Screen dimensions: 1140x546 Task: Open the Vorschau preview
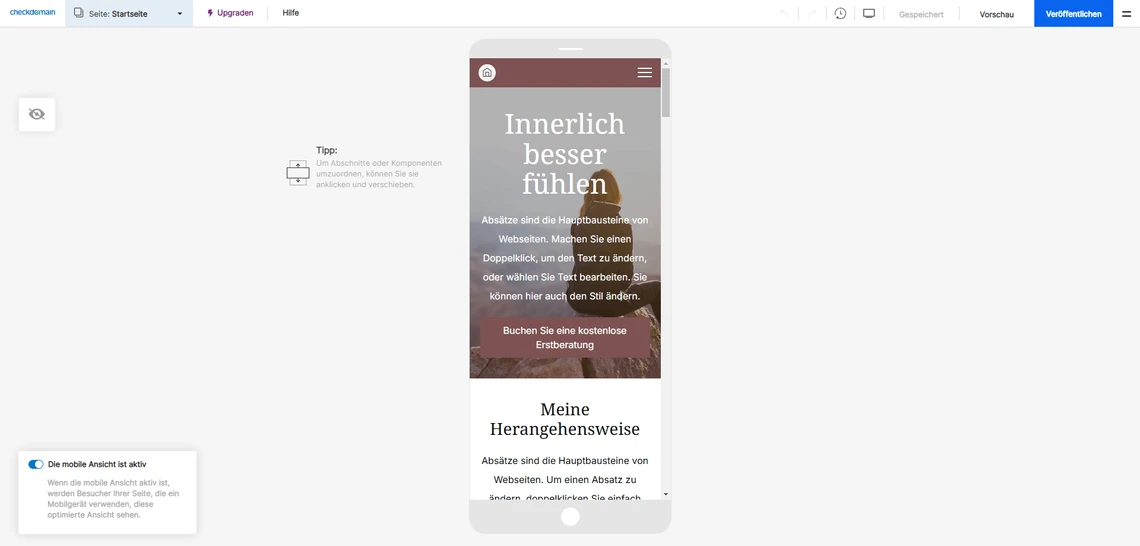tap(997, 14)
